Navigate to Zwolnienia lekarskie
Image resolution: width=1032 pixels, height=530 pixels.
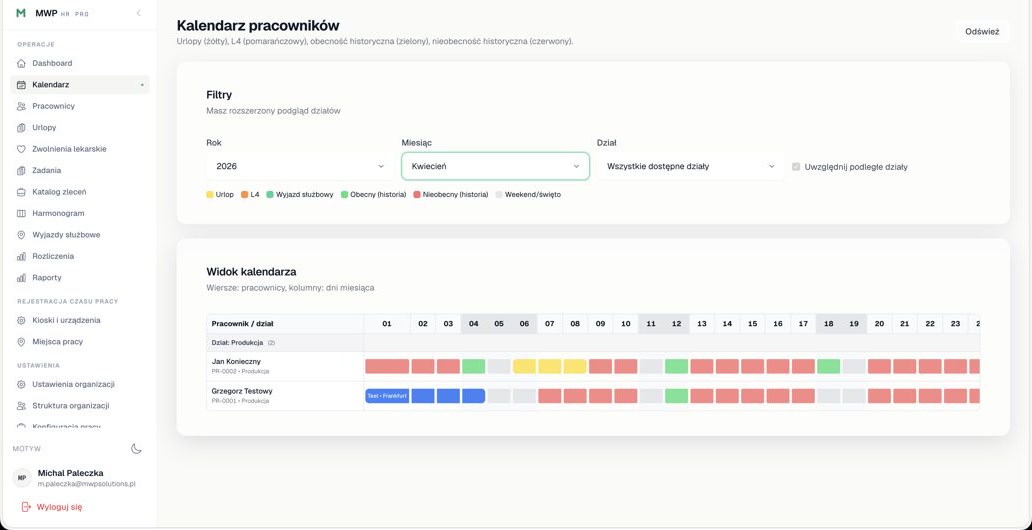tap(80, 149)
